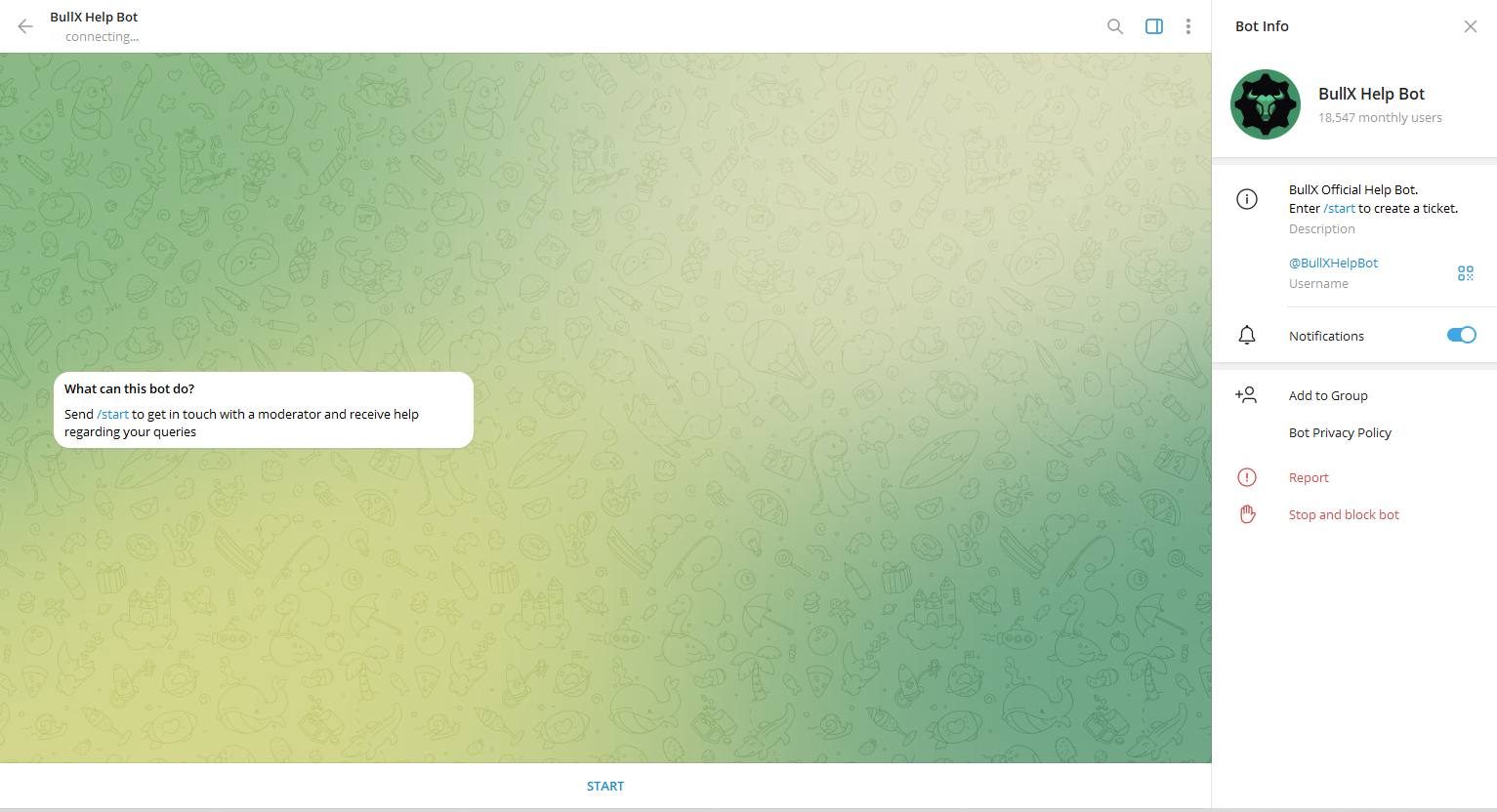This screenshot has height=812, width=1497.
Task: Click the 'BullX Official Help Bot.' description text
Action: pos(1353,189)
